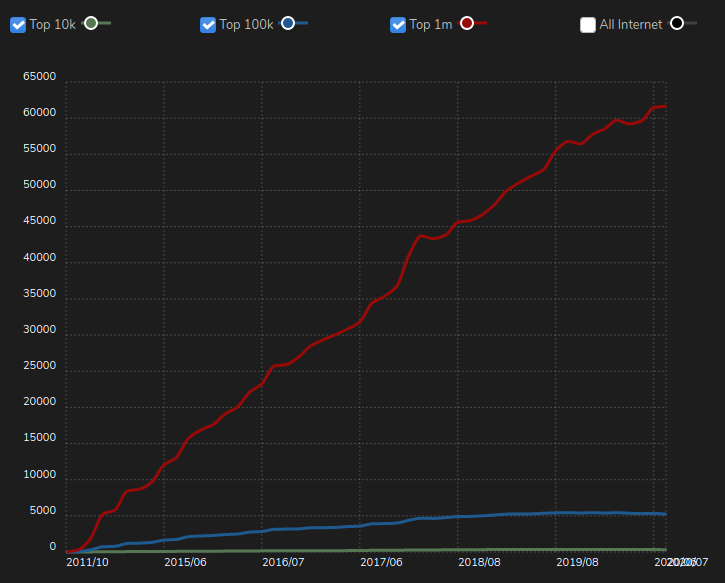Click the 5000 y-axis label
The height and width of the screenshot is (583, 725).
[43, 511]
